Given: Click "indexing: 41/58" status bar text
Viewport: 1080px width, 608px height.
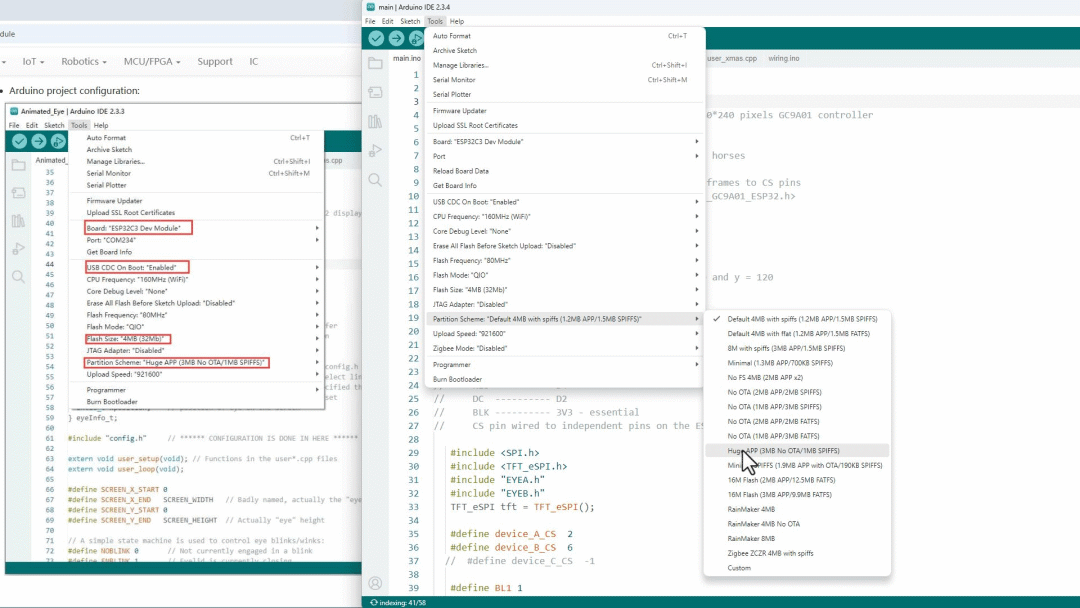Looking at the screenshot, I should coord(402,602).
